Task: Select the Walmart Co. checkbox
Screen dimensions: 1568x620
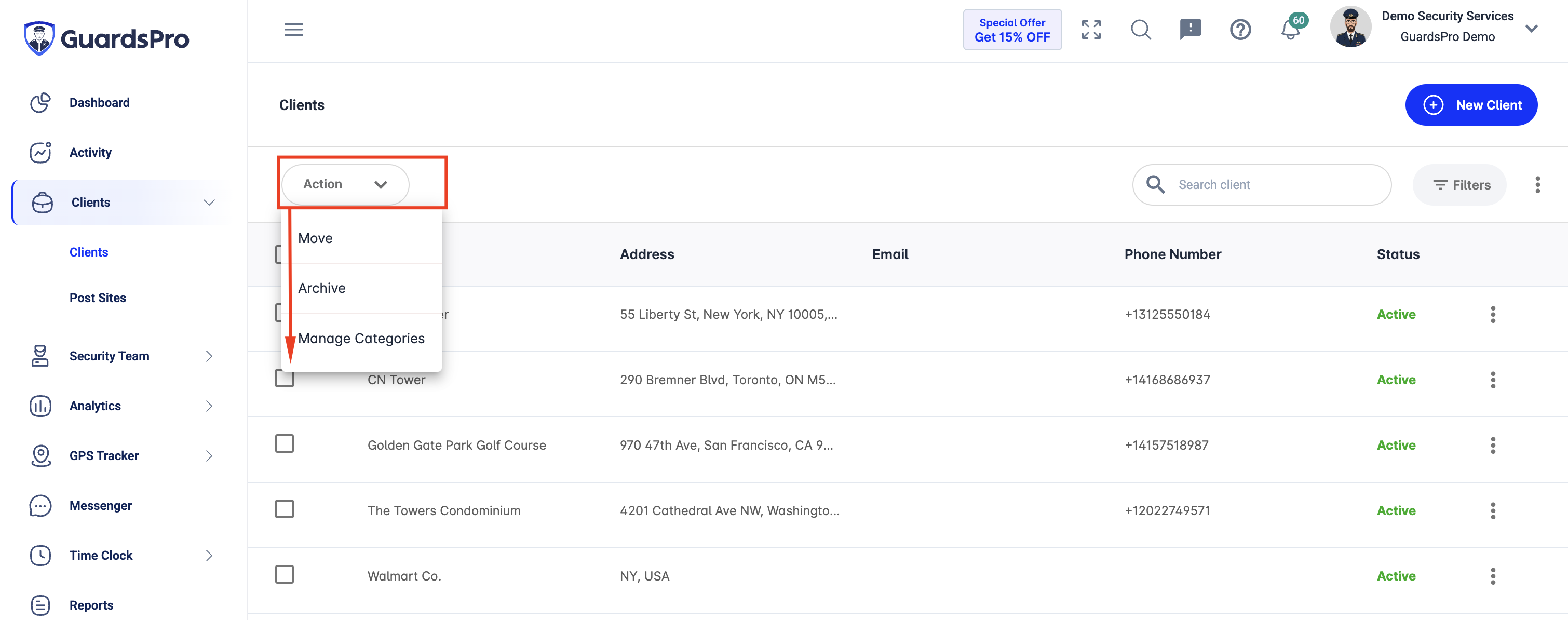Action: (x=284, y=574)
